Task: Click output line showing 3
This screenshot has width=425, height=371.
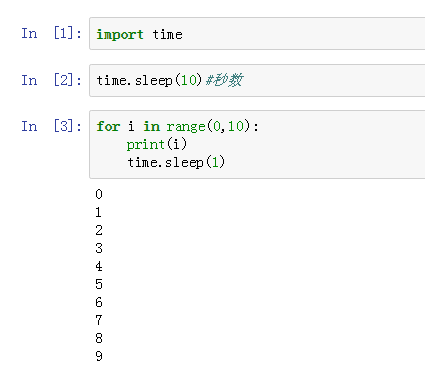Action: click(x=99, y=248)
